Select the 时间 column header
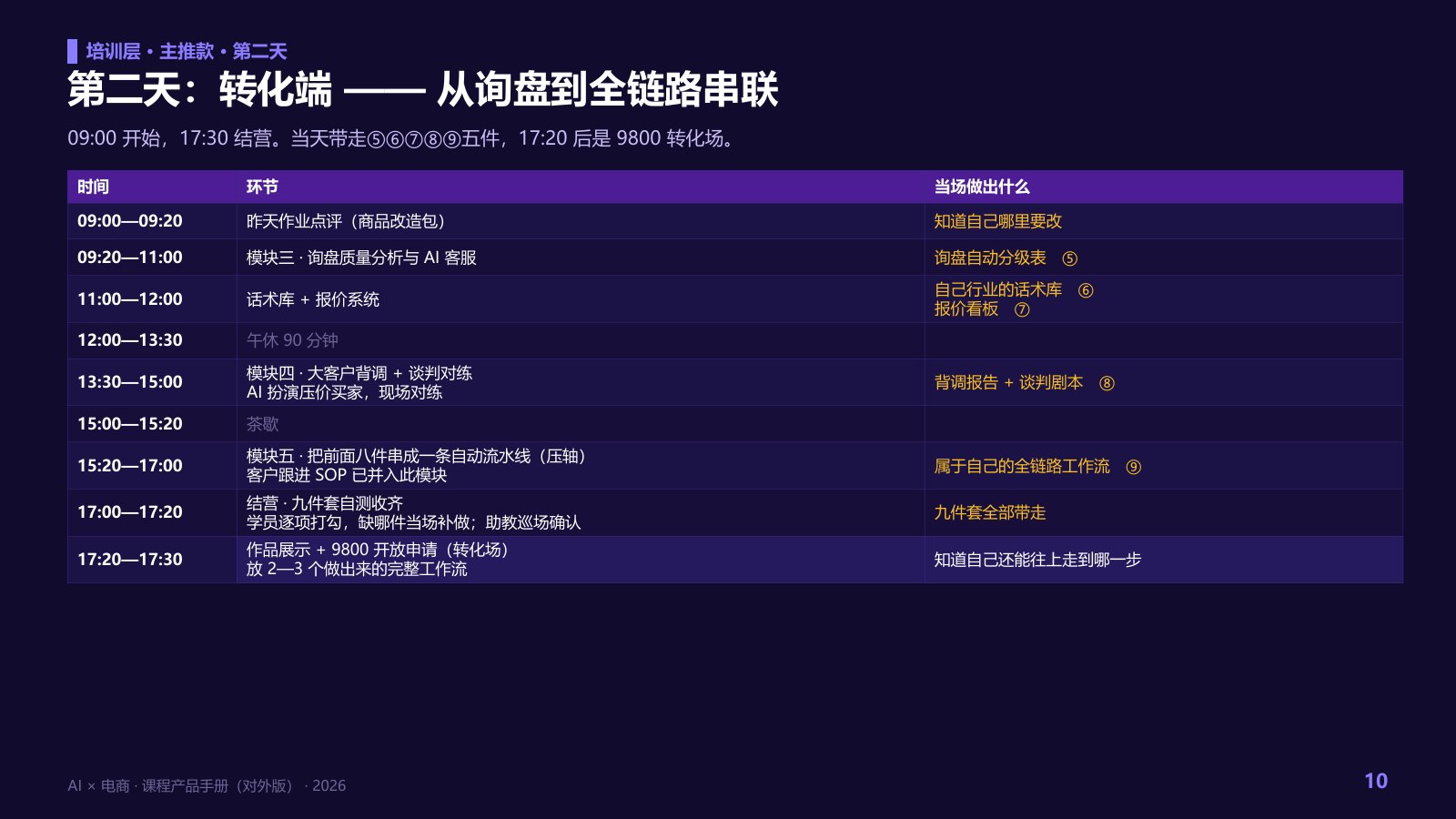This screenshot has width=1456, height=819. [93, 187]
